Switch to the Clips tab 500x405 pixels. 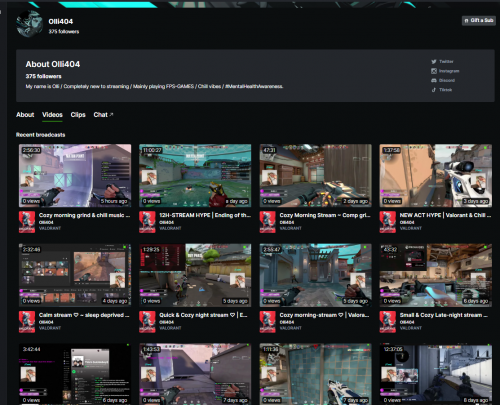point(78,115)
